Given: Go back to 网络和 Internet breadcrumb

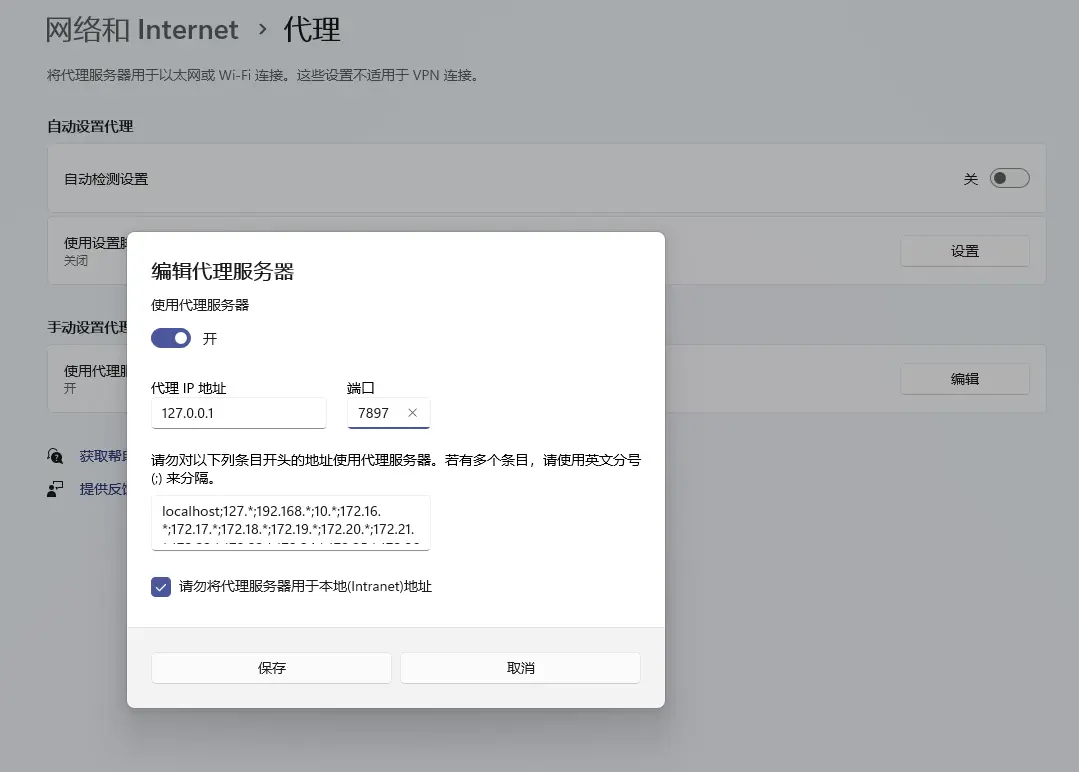Looking at the screenshot, I should click(x=142, y=30).
